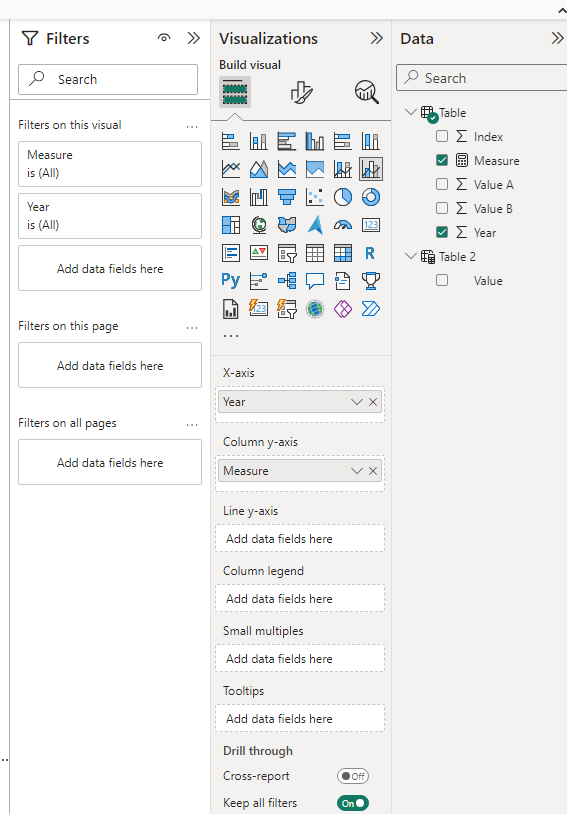Select the Q&A speech bubble visual
Image resolution: width=567 pixels, height=814 pixels.
click(x=315, y=281)
